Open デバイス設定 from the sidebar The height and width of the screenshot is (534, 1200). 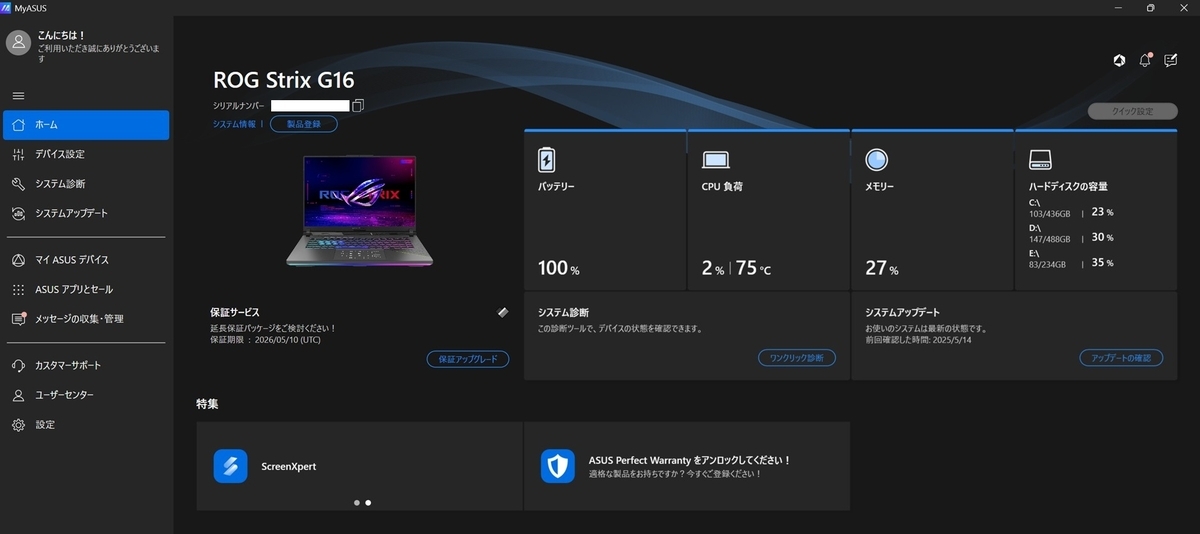click(x=86, y=154)
